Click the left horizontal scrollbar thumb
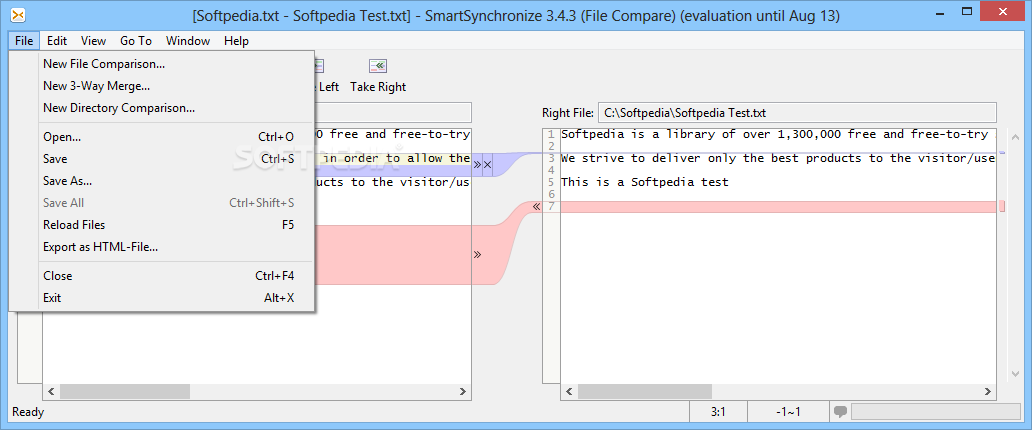The image size is (1032, 430). pyautogui.click(x=125, y=392)
